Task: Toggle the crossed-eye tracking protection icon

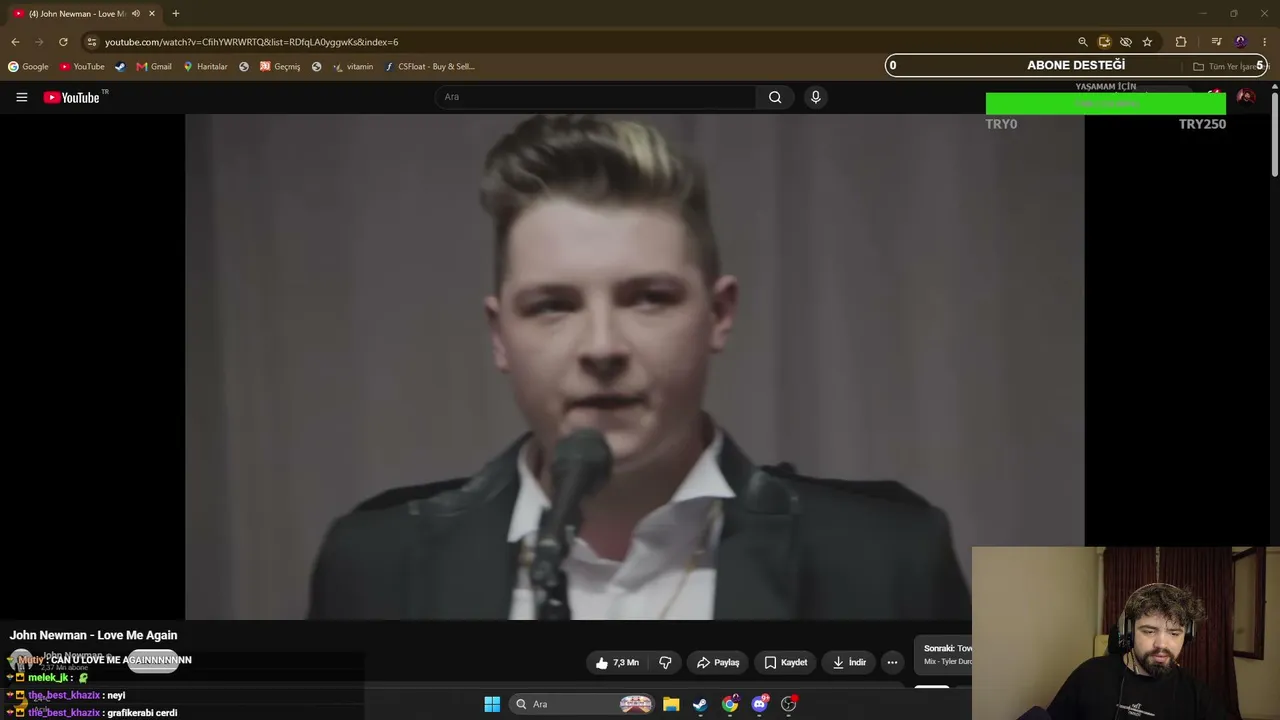Action: pos(1126,42)
